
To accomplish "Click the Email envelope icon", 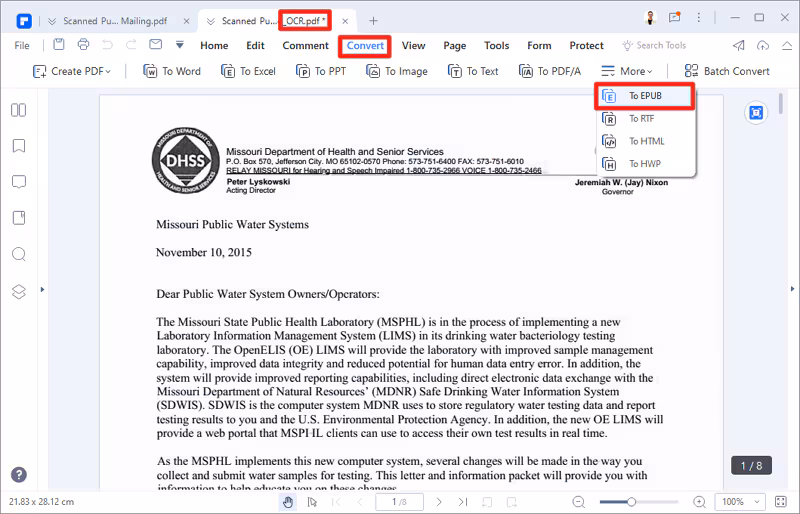I will pos(156,44).
